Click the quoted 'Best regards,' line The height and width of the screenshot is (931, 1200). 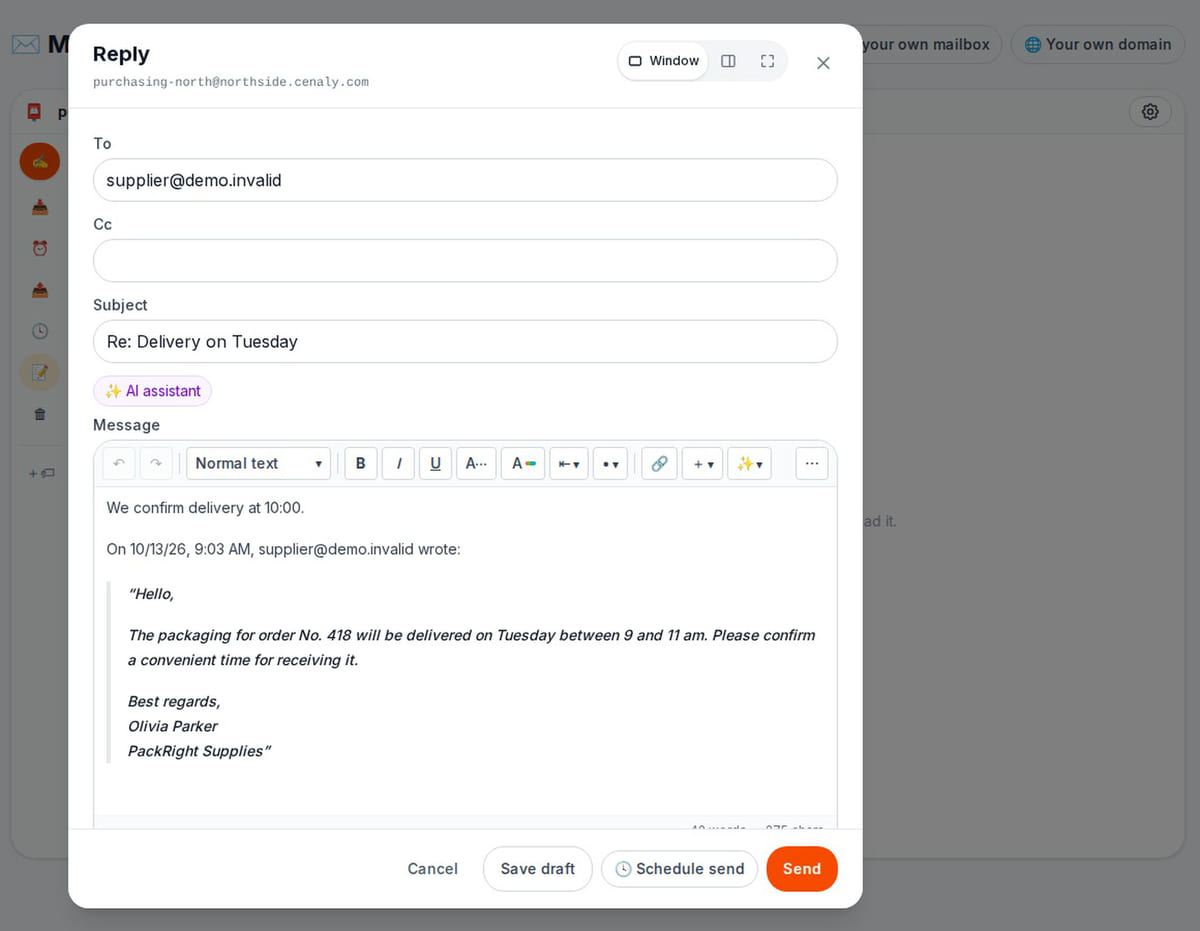[174, 701]
